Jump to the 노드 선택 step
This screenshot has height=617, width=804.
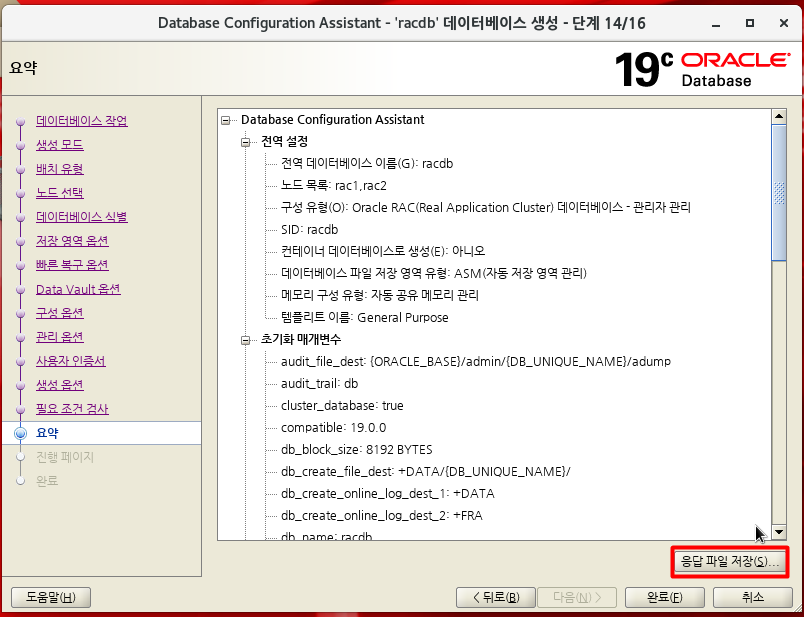click(x=59, y=192)
